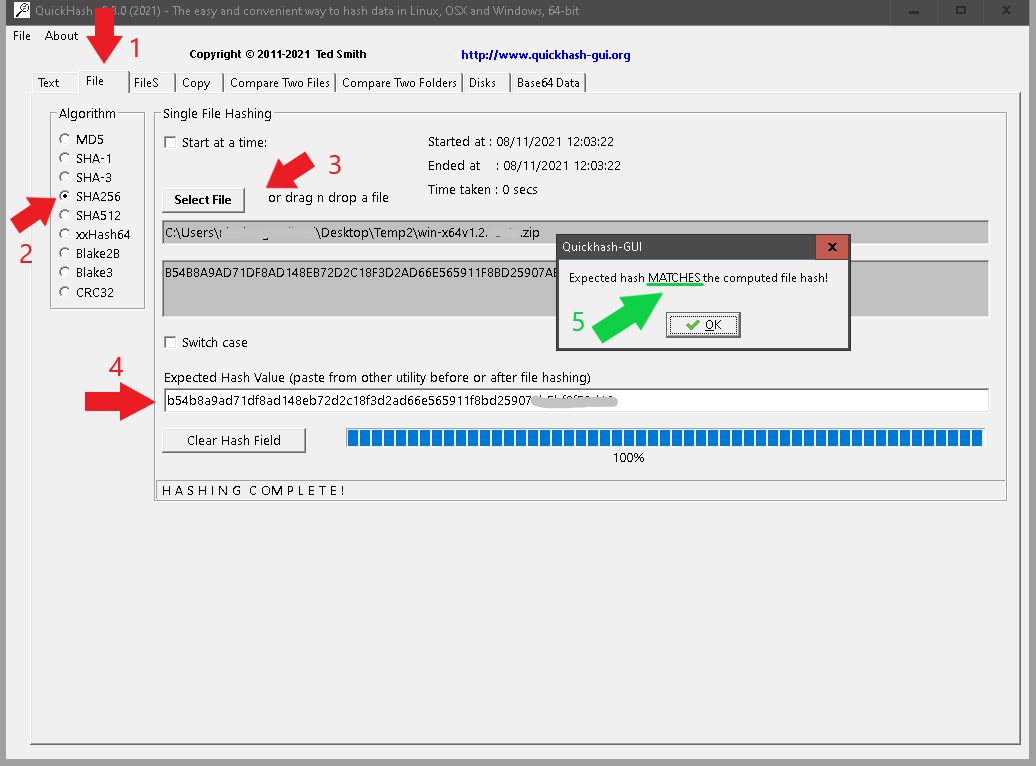Open the quickhash-gui.org link
The image size is (1036, 766).
[x=546, y=55]
